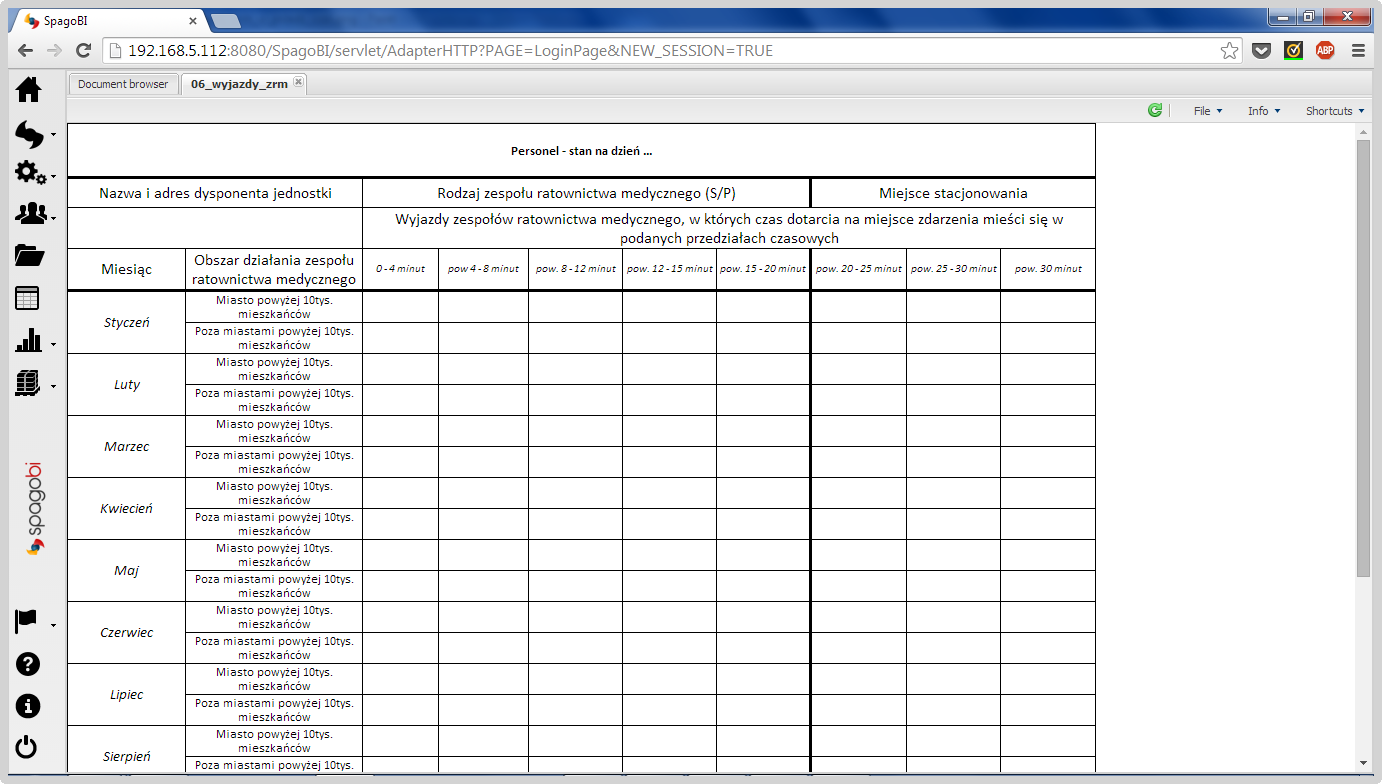
Task: Open the folder document browser icon
Action: [30, 256]
